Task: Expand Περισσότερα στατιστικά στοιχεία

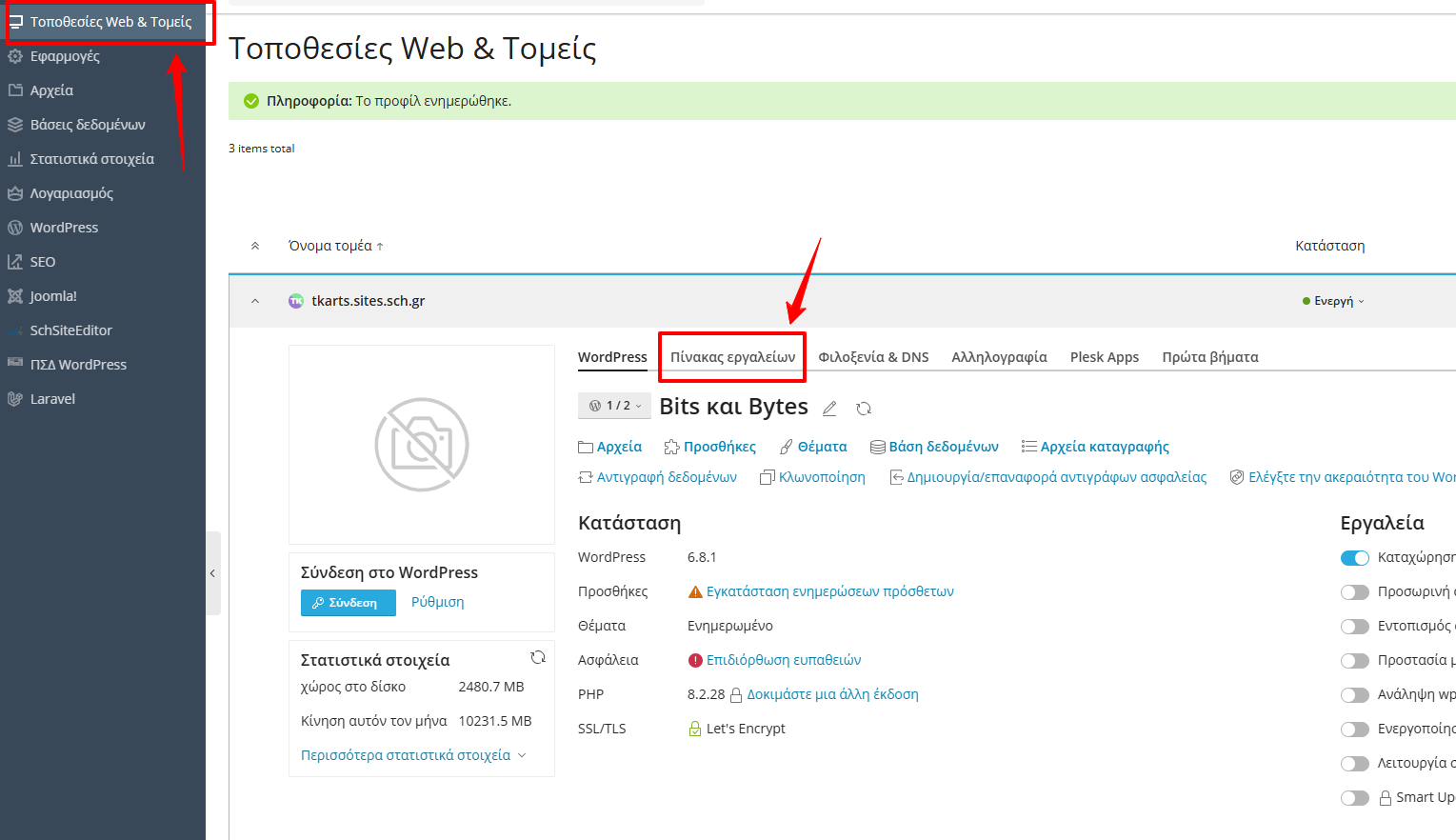Action: pos(413,755)
